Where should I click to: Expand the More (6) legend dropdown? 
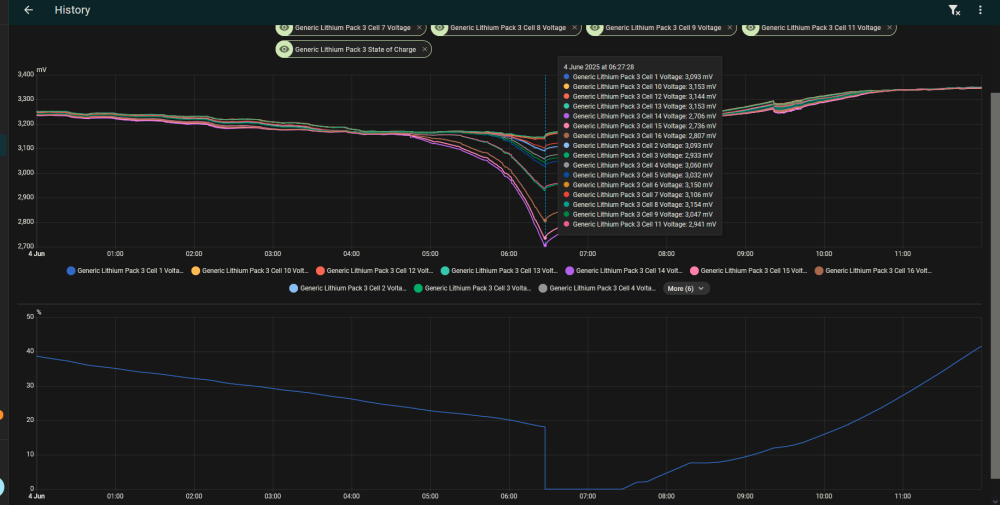coord(686,288)
